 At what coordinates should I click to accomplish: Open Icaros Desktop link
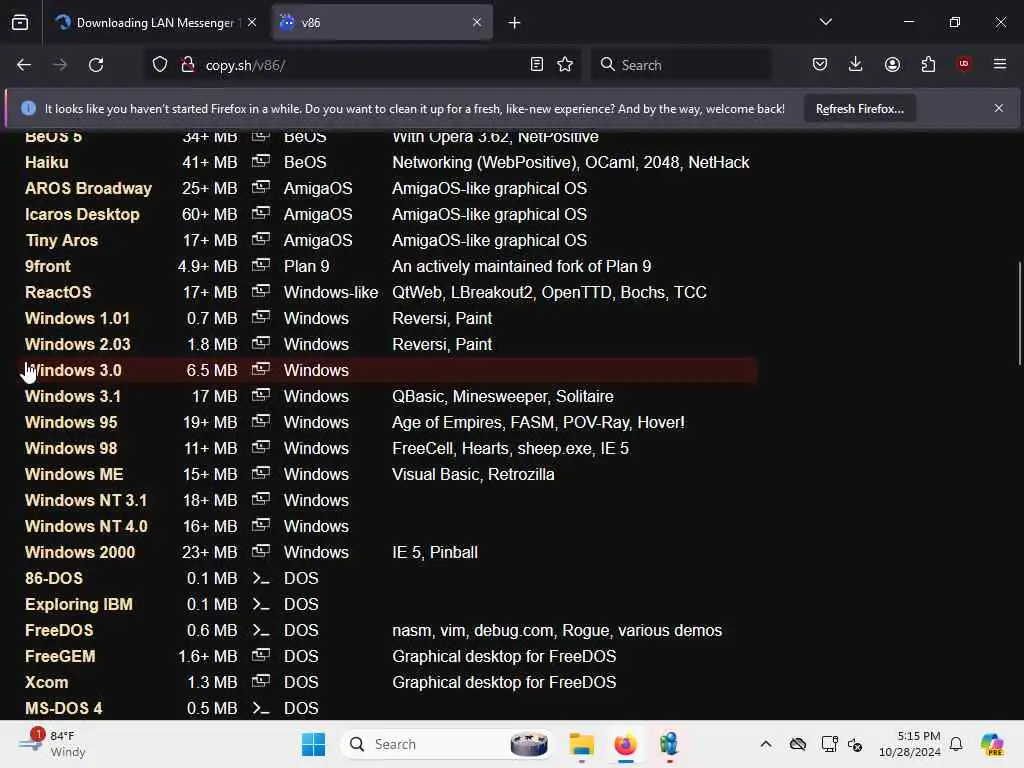coord(82,215)
